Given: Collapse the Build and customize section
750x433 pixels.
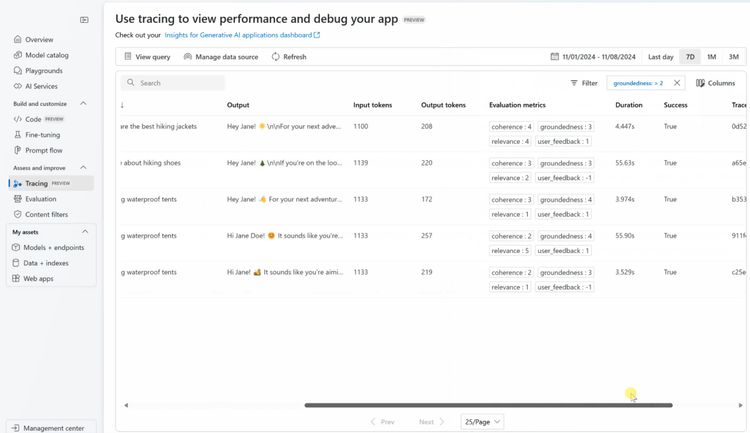Looking at the screenshot, I should coord(83,103).
